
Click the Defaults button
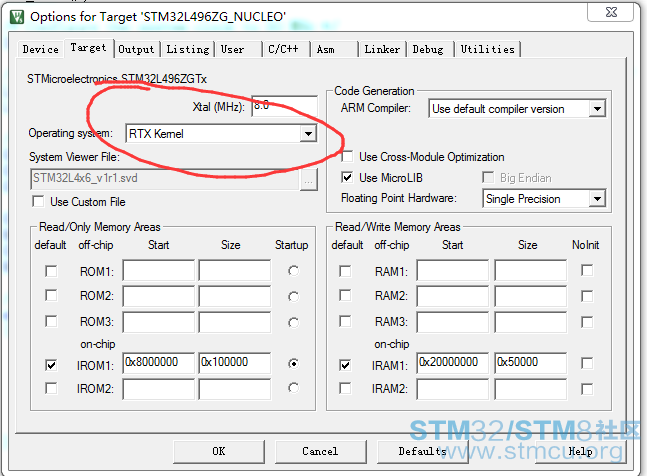point(423,451)
